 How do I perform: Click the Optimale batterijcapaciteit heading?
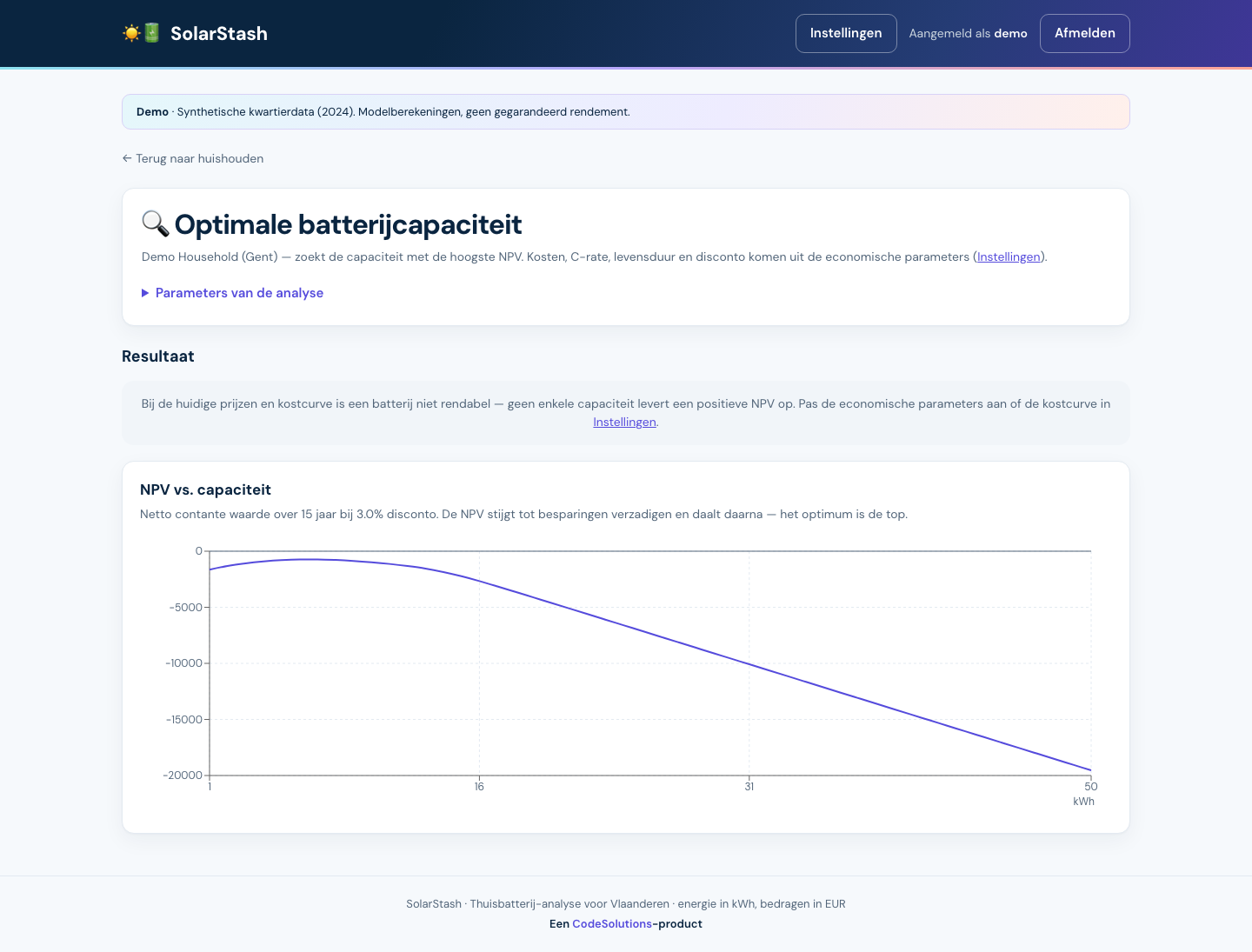348,224
